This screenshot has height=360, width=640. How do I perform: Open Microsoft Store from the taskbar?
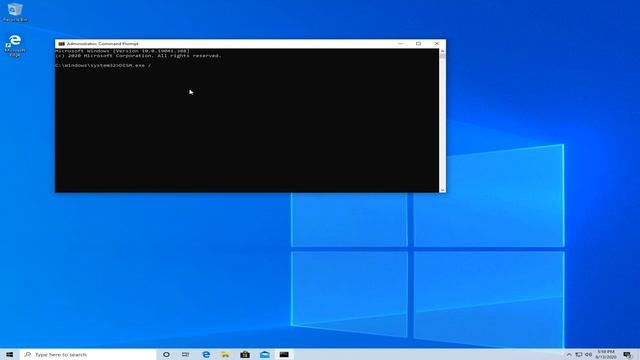(245, 354)
